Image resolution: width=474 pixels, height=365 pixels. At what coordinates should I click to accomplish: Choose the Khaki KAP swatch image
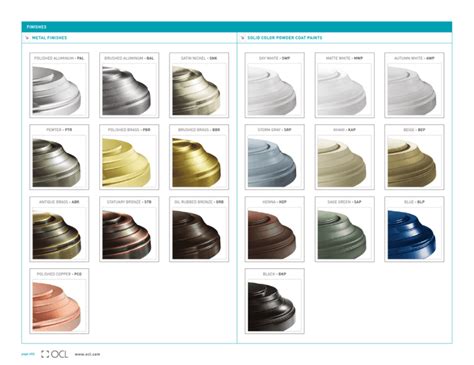pos(342,163)
